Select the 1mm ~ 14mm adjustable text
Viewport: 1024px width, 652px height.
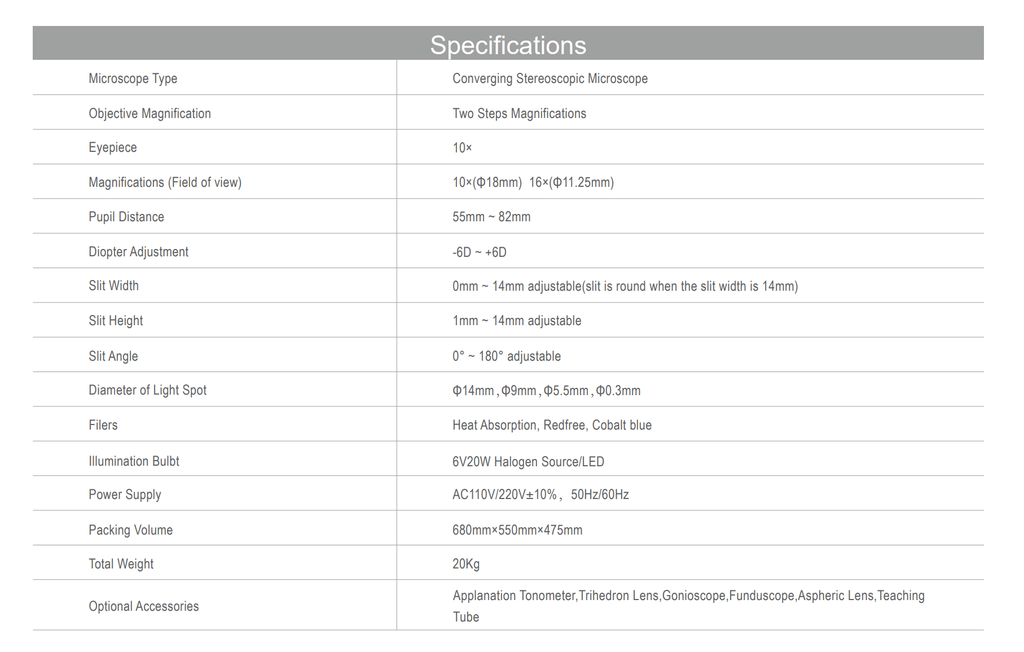517,321
